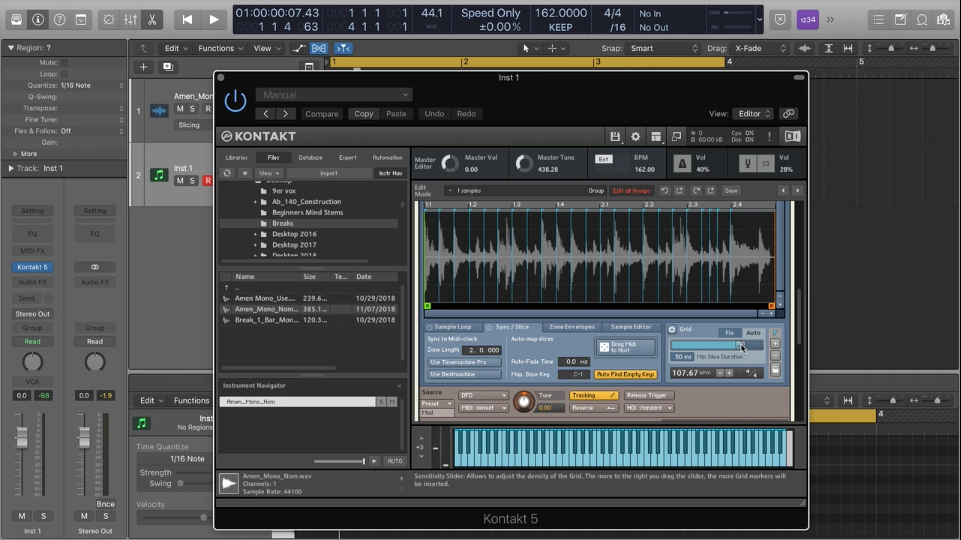The height and width of the screenshot is (540, 961).
Task: Click the Copy button
Action: tap(363, 114)
